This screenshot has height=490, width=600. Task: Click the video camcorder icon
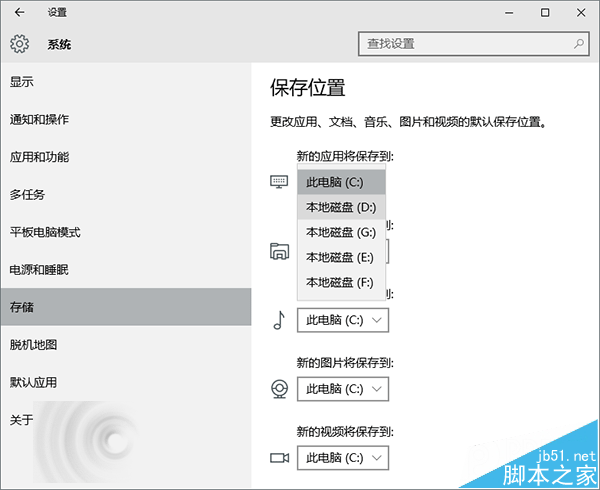pyautogui.click(x=279, y=457)
